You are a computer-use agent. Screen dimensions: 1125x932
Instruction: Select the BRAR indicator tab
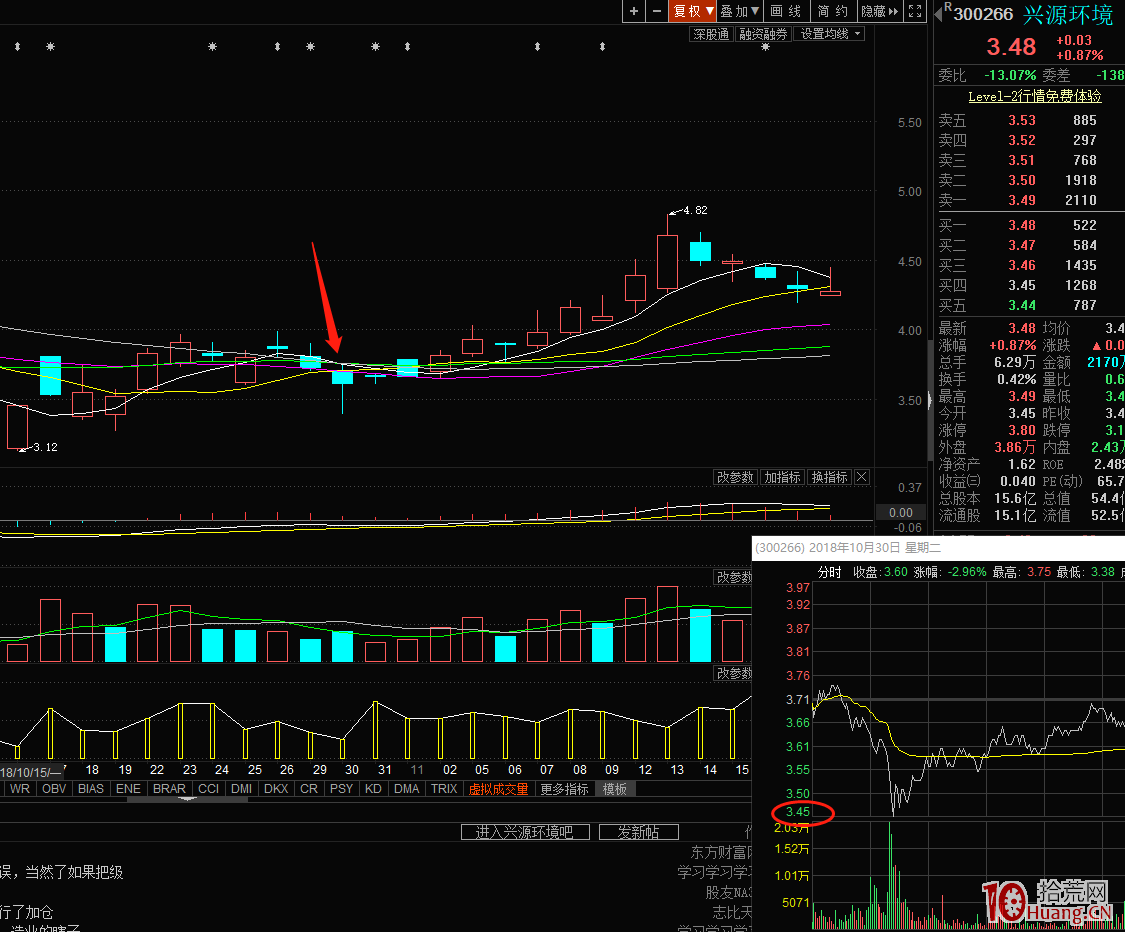tap(169, 789)
